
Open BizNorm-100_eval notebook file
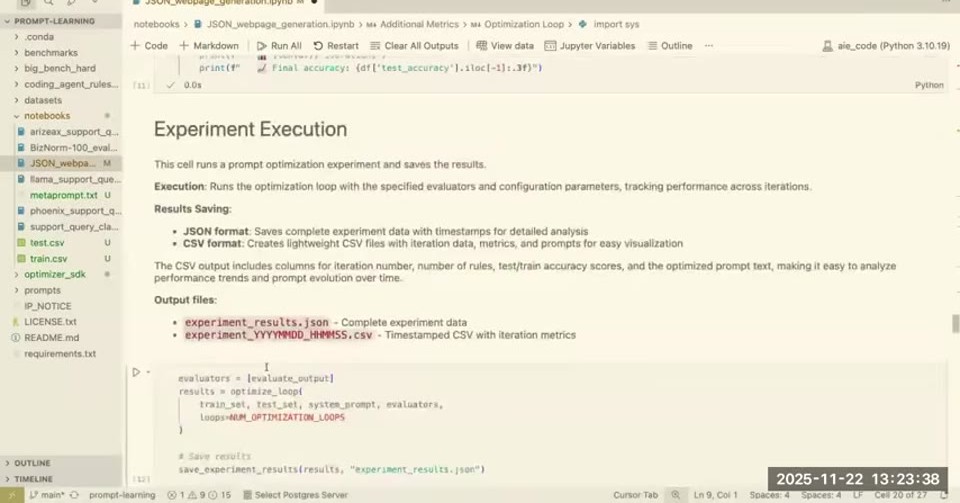[61, 147]
